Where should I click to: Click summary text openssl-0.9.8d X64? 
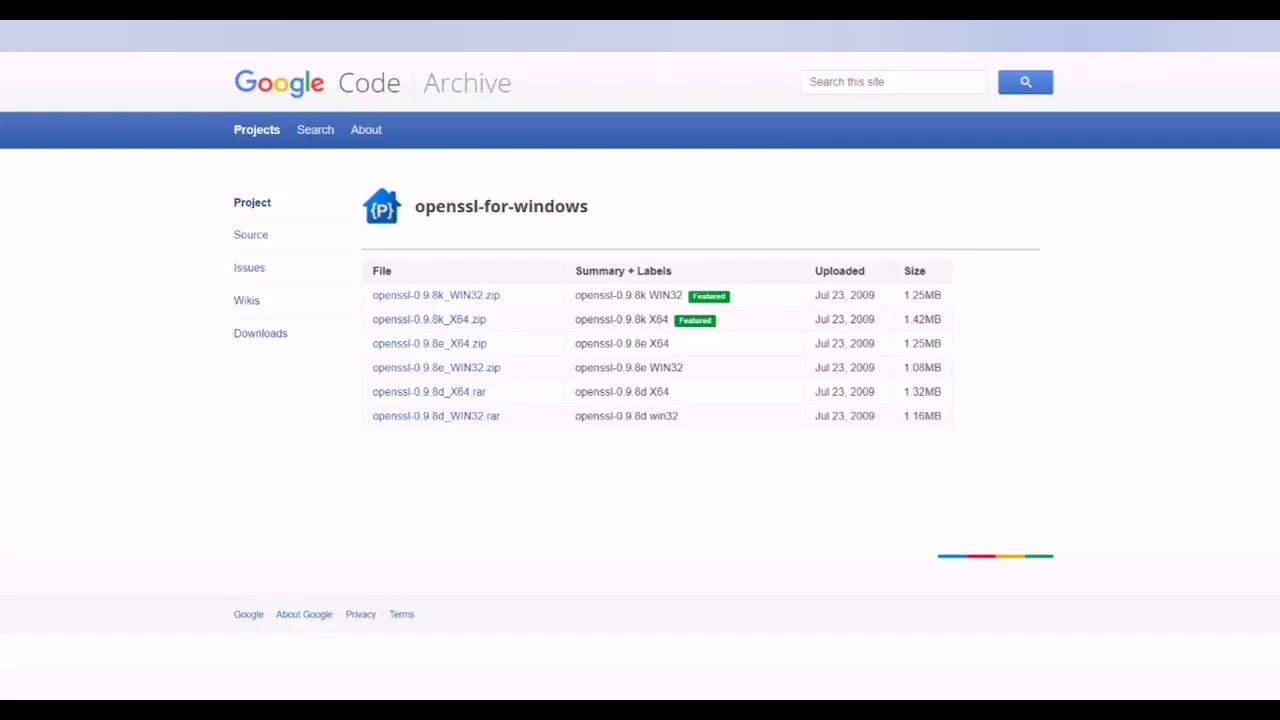(x=622, y=392)
